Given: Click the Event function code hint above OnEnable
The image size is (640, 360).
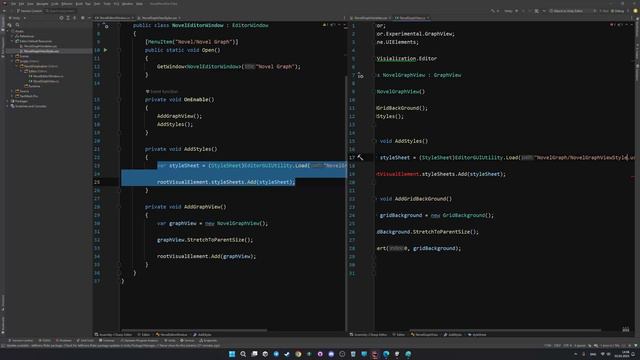Looking at the screenshot, I should coord(162,91).
